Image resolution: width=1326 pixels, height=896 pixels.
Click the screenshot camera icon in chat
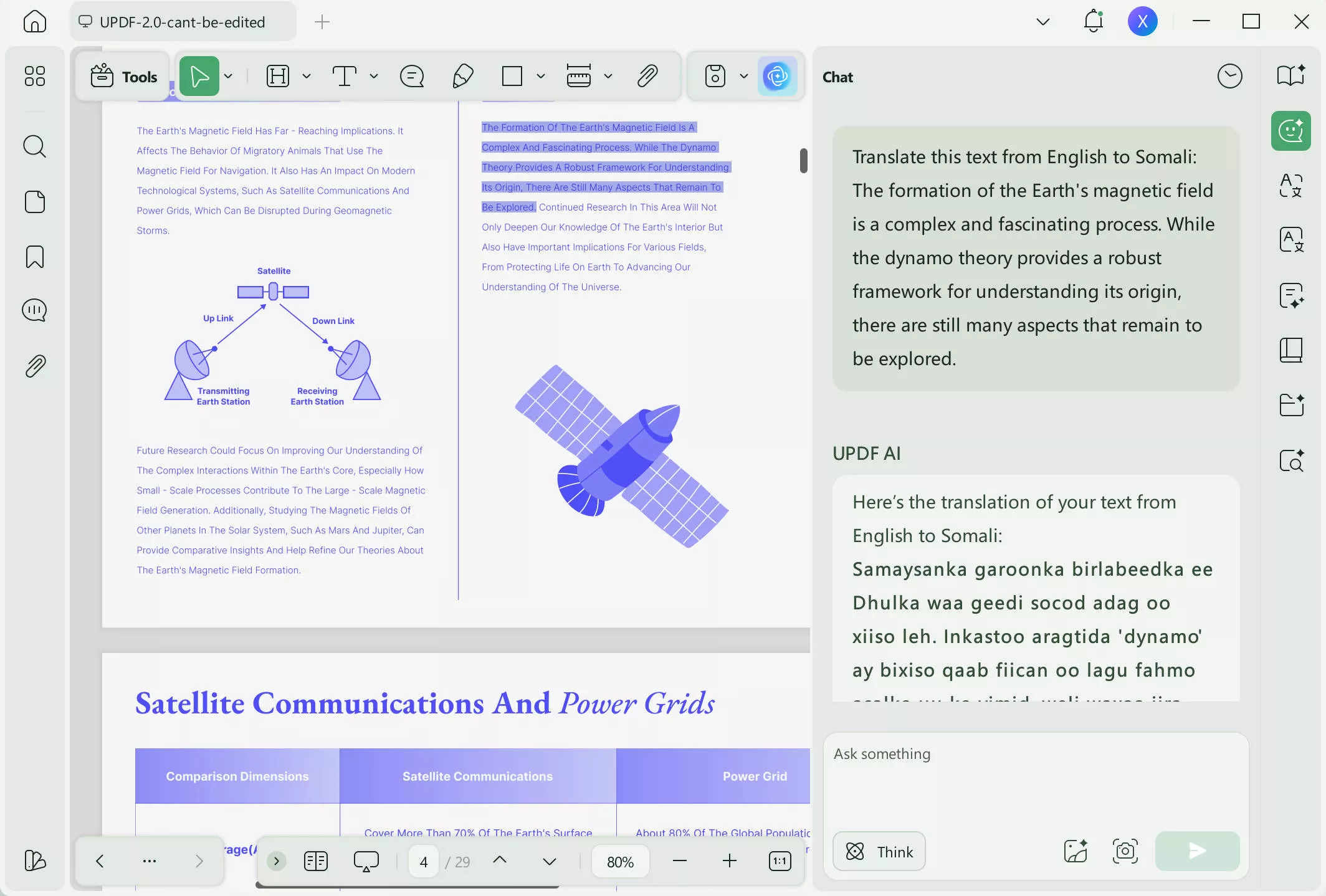coord(1125,851)
